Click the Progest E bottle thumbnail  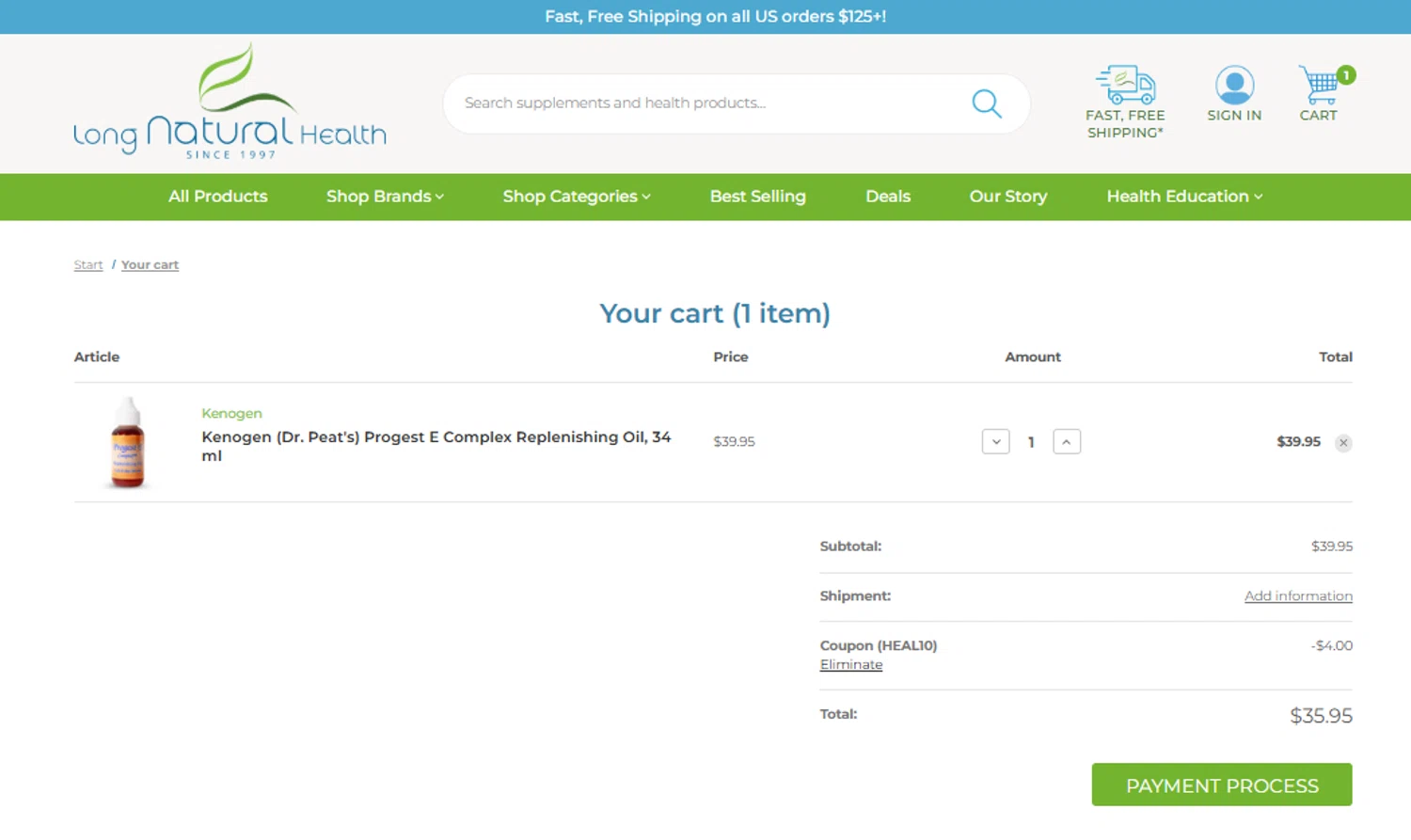128,442
